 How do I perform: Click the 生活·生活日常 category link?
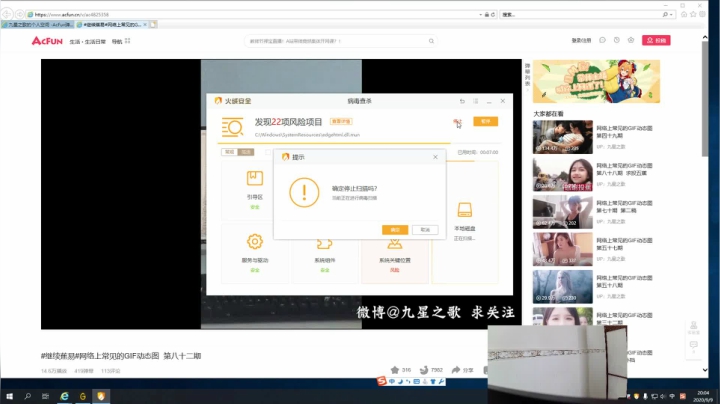[87, 41]
